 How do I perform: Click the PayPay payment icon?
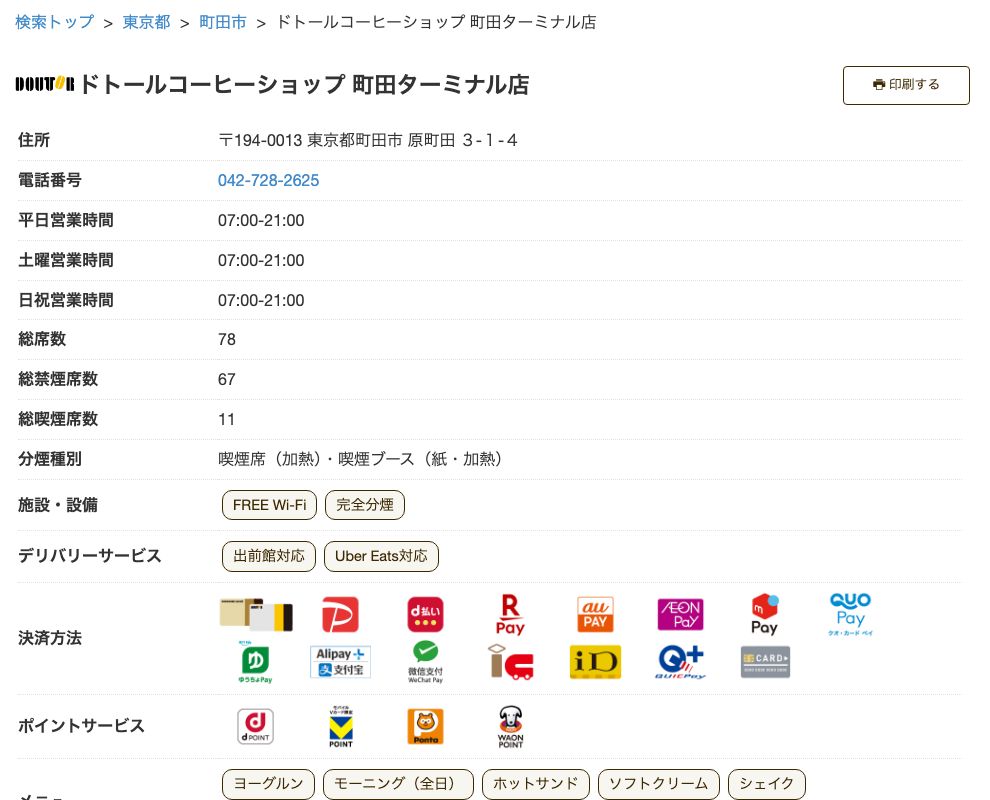pos(340,614)
